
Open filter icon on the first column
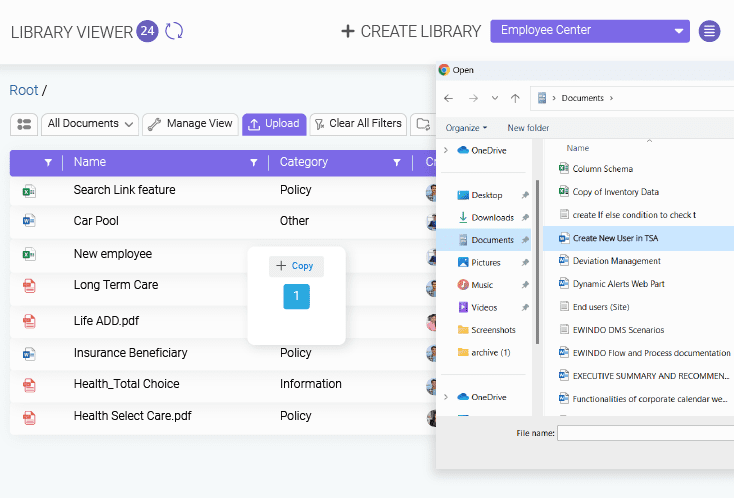click(x=48, y=162)
